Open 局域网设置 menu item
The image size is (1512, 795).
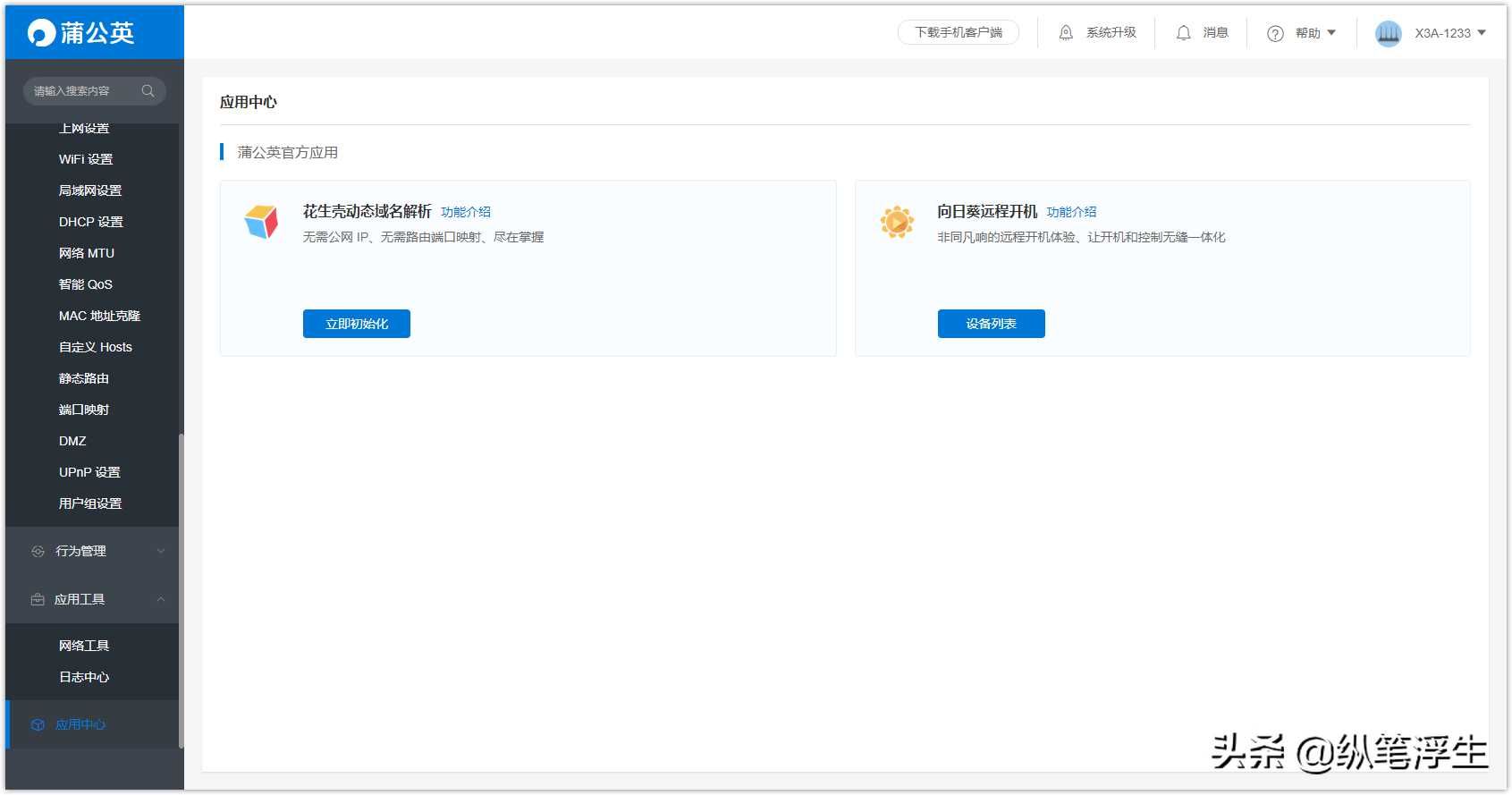coord(90,190)
